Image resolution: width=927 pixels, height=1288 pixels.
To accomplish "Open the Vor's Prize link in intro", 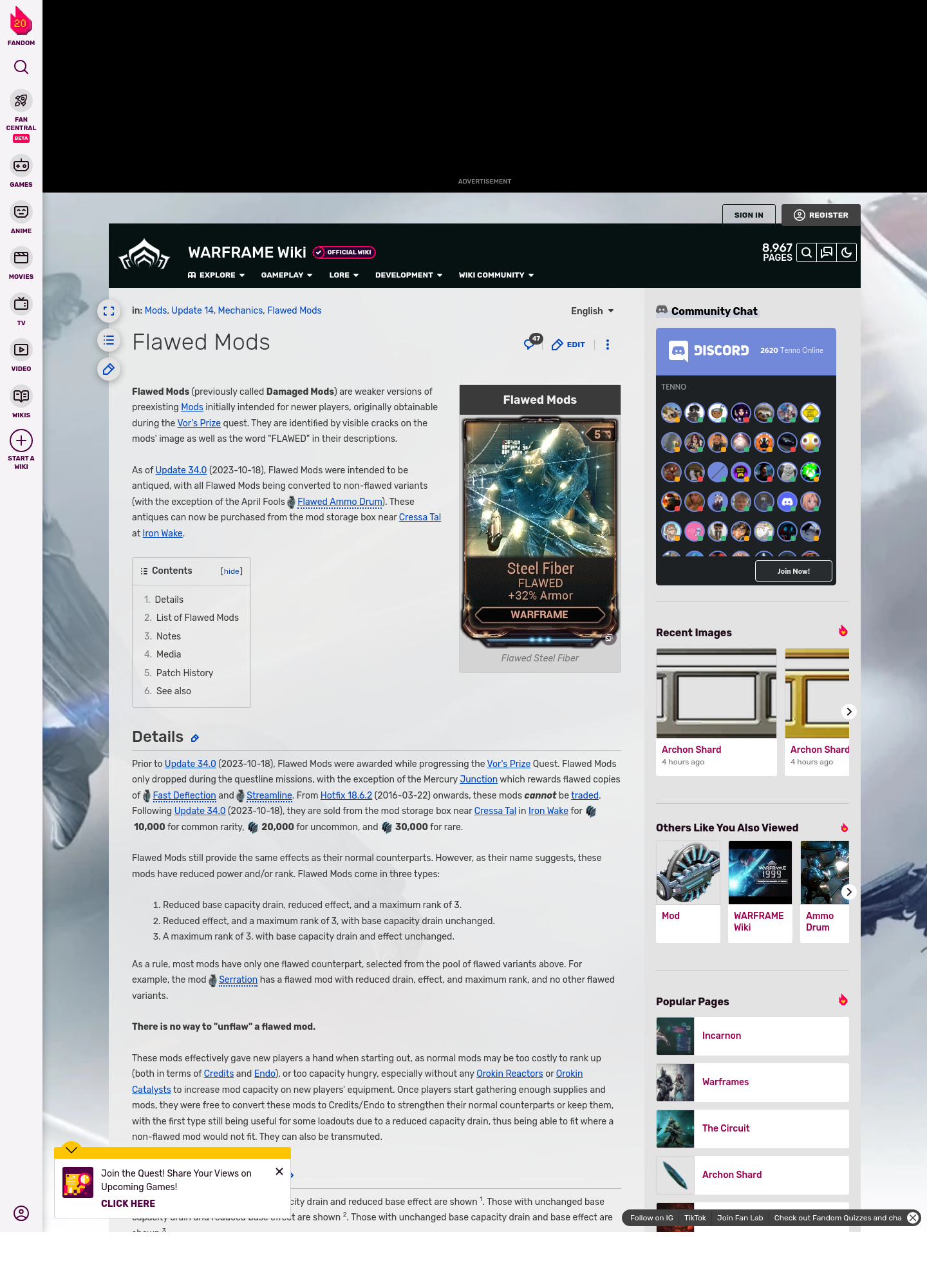I will 199,423.
